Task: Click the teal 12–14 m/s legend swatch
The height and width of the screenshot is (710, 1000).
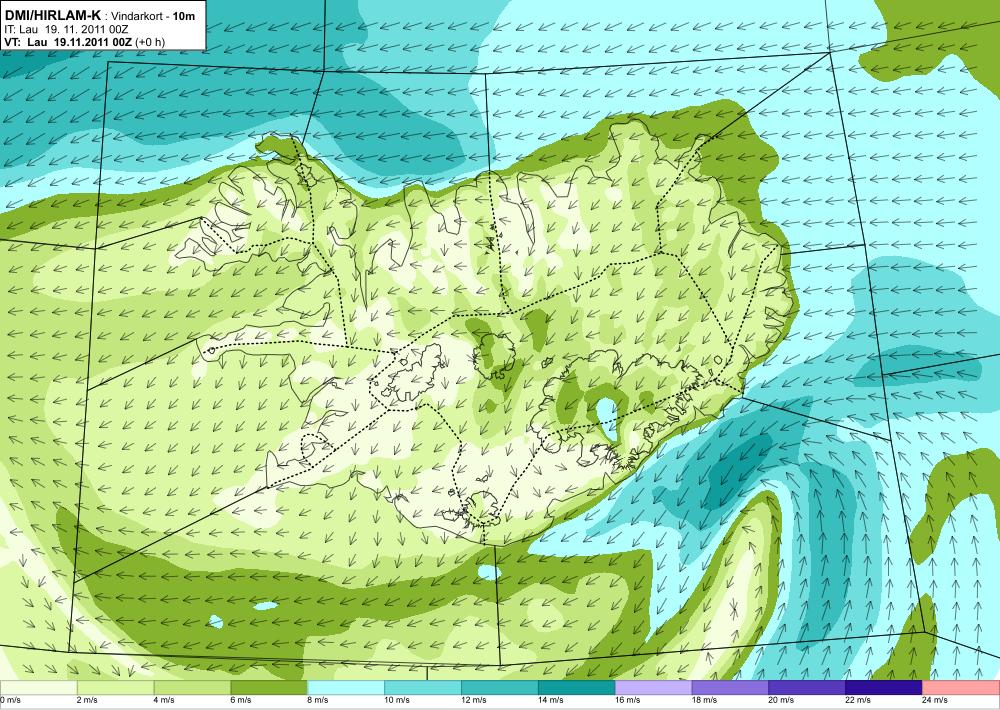Action: [x=499, y=688]
